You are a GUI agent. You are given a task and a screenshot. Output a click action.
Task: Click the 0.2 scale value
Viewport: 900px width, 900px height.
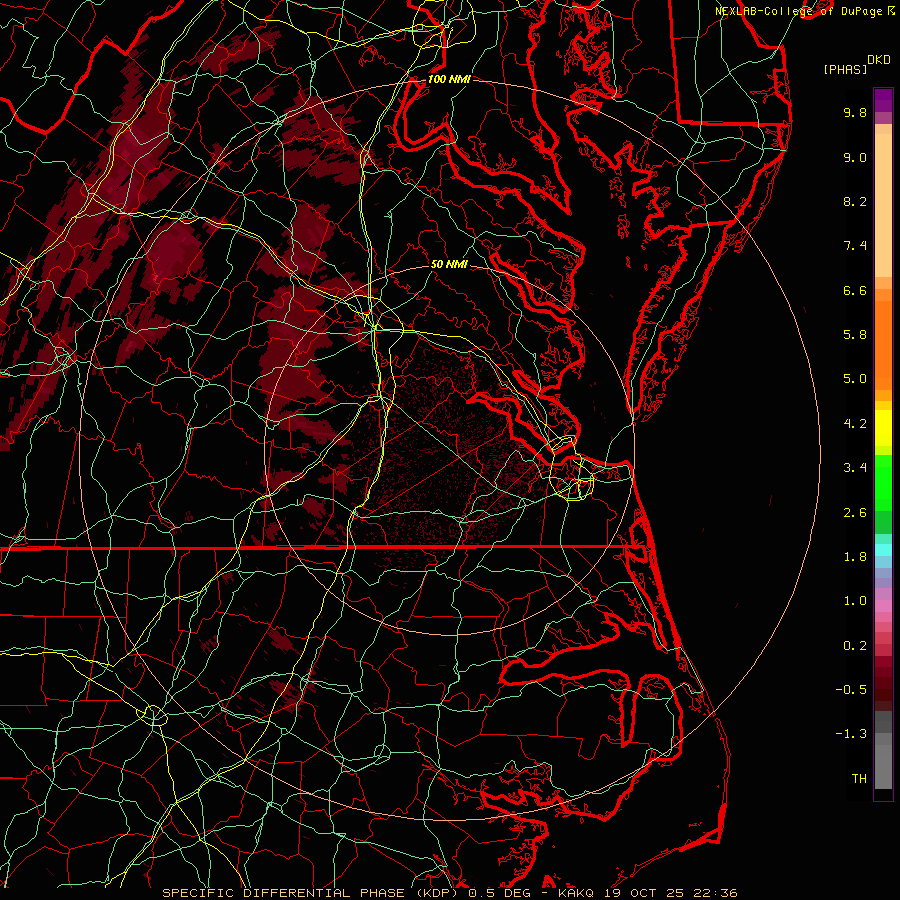coord(855,646)
